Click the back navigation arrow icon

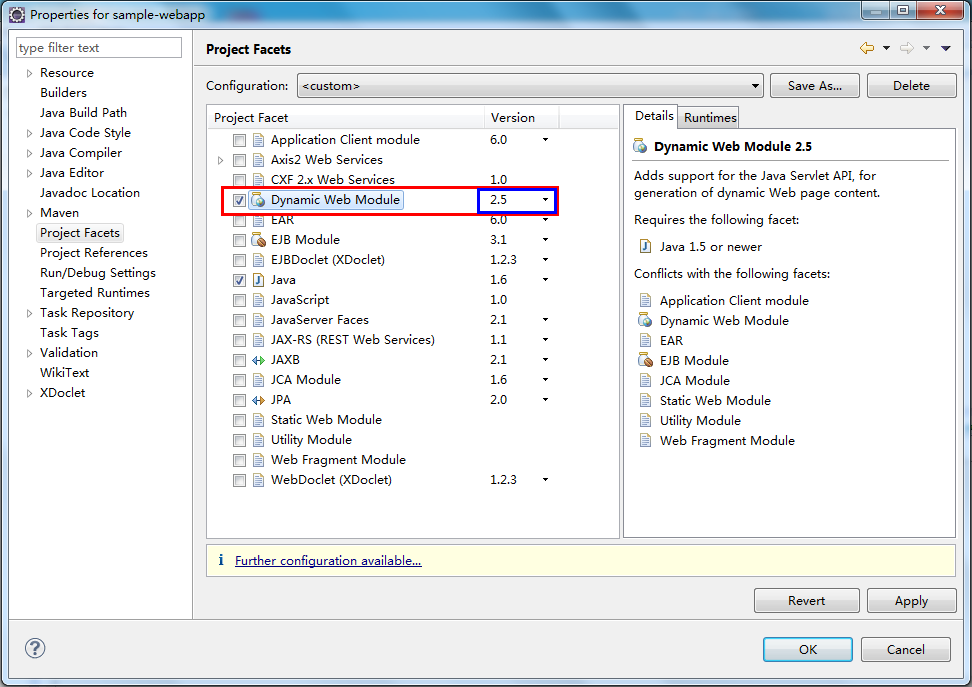tap(867, 48)
